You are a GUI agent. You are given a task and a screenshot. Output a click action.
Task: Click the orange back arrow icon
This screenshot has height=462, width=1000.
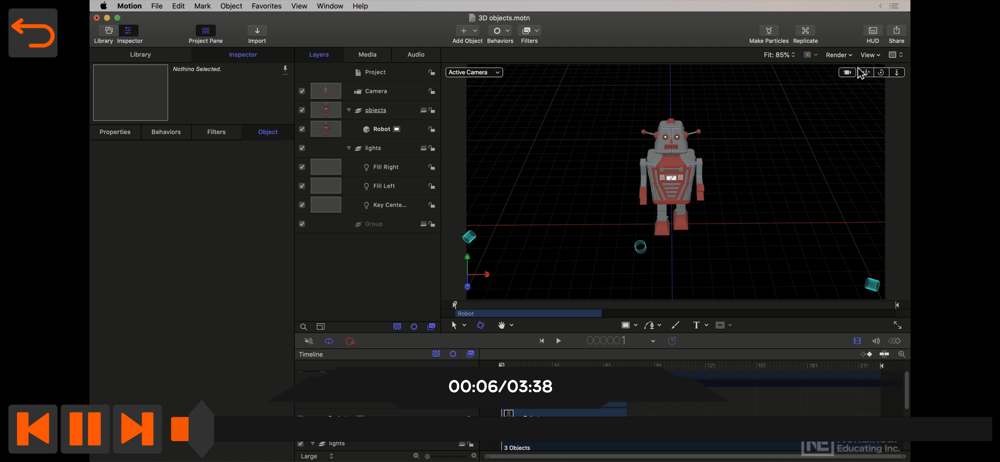pyautogui.click(x=33, y=33)
